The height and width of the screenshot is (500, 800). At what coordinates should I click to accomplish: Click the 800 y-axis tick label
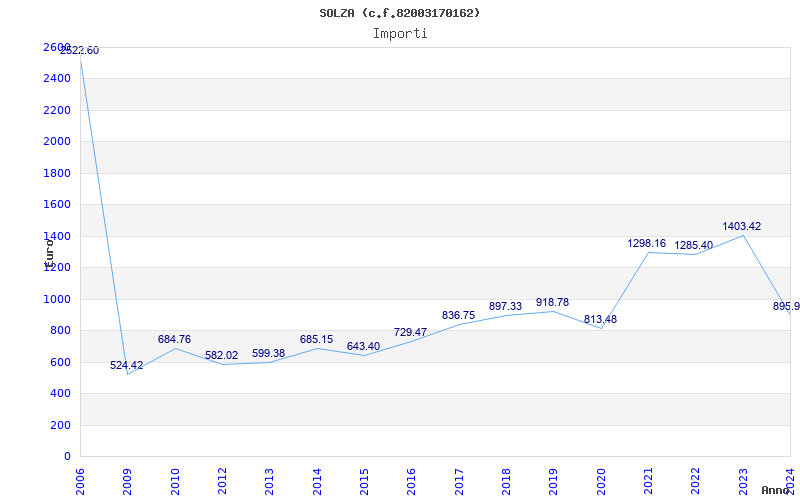60,331
